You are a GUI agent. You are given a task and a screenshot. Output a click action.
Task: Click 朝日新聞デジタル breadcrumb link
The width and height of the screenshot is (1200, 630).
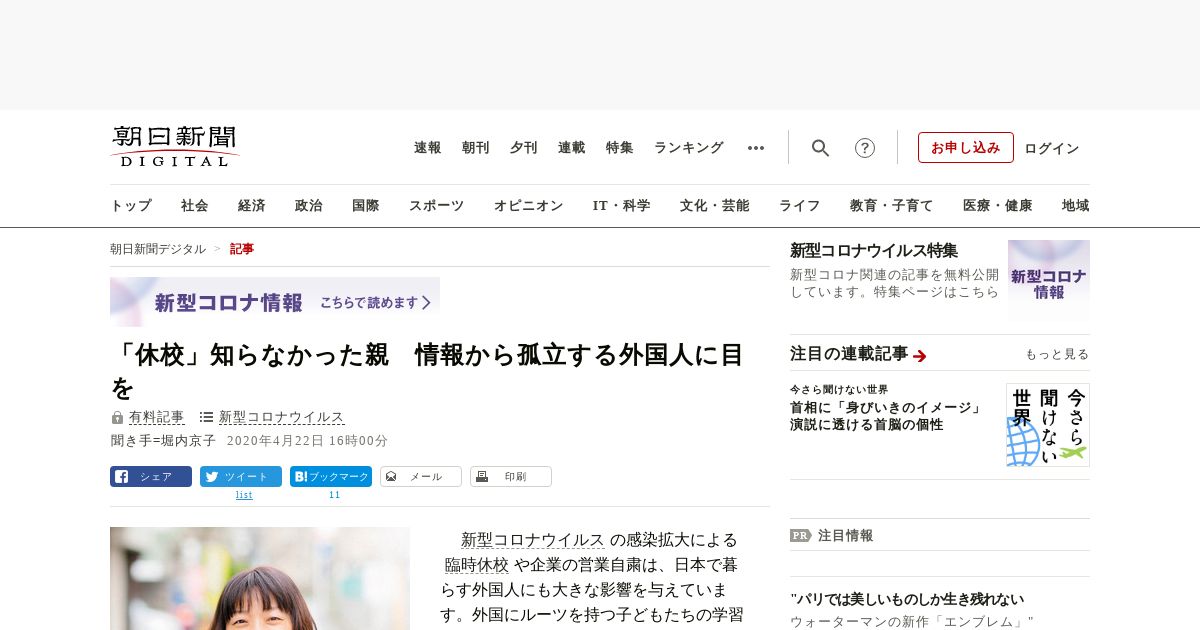[158, 249]
